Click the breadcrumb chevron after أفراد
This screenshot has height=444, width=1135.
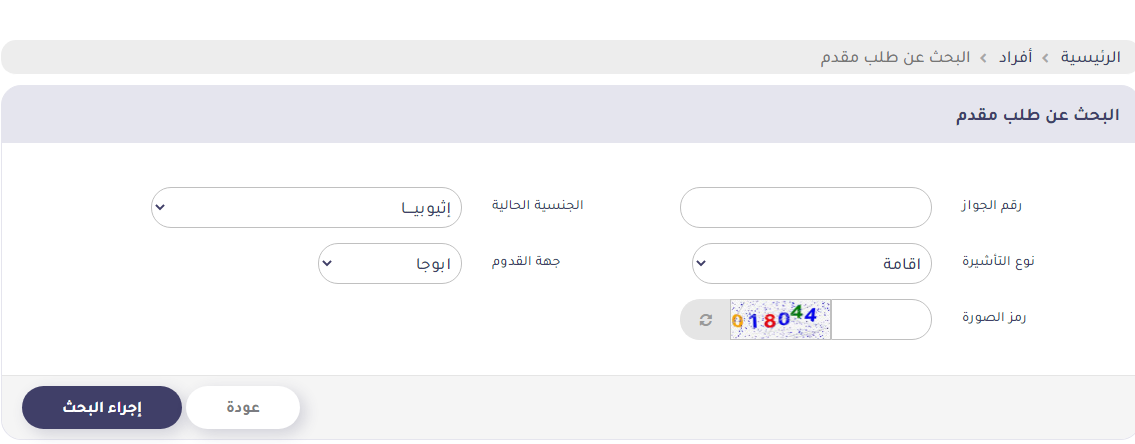pos(983,58)
